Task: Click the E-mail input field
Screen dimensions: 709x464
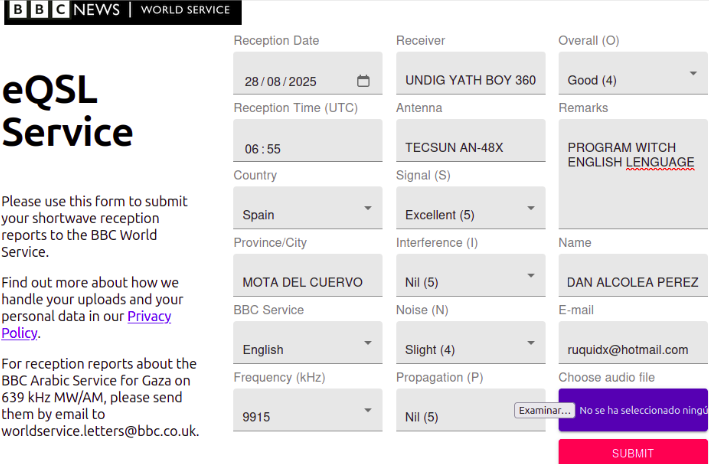Action: (x=632, y=349)
